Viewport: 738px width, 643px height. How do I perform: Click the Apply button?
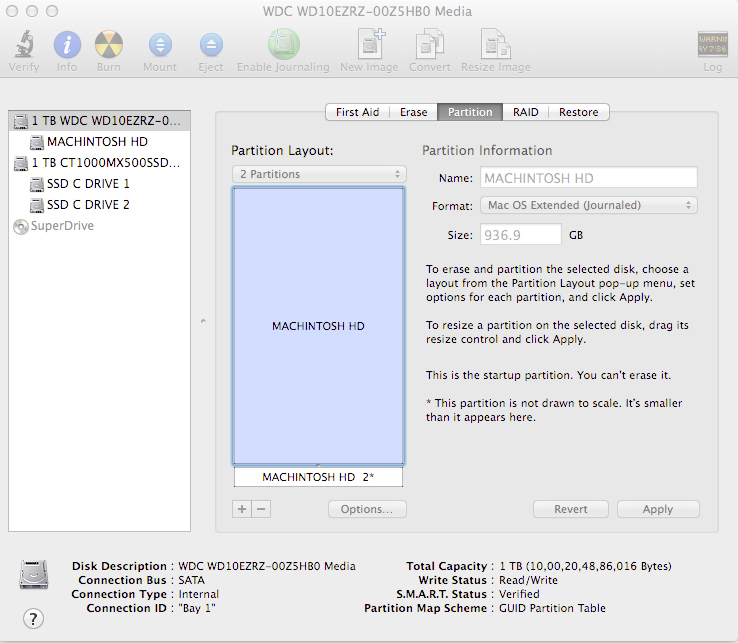click(x=658, y=509)
